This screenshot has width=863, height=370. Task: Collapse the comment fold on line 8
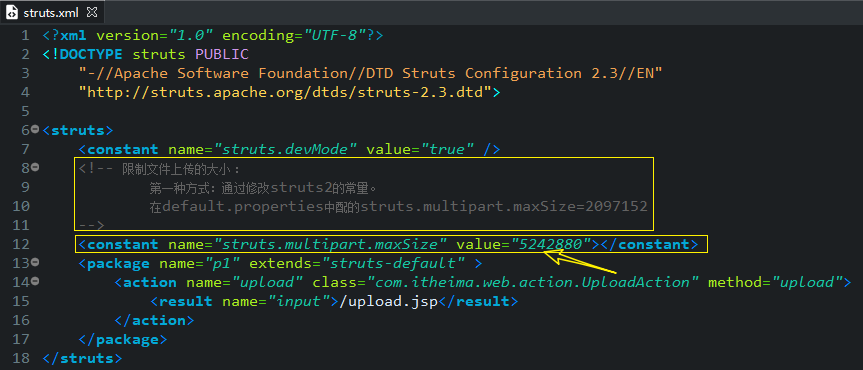tap(35, 167)
